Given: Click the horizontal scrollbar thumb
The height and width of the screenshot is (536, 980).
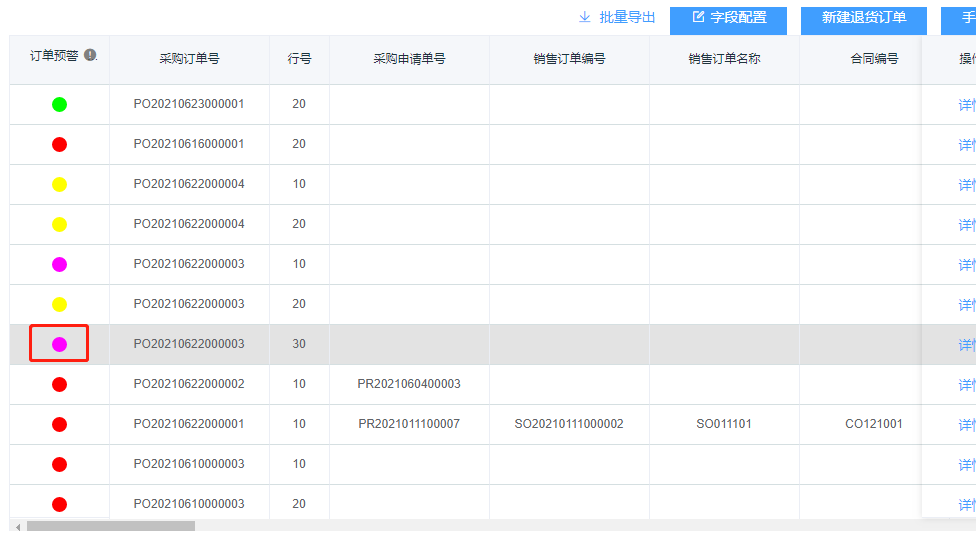Looking at the screenshot, I should (110, 526).
